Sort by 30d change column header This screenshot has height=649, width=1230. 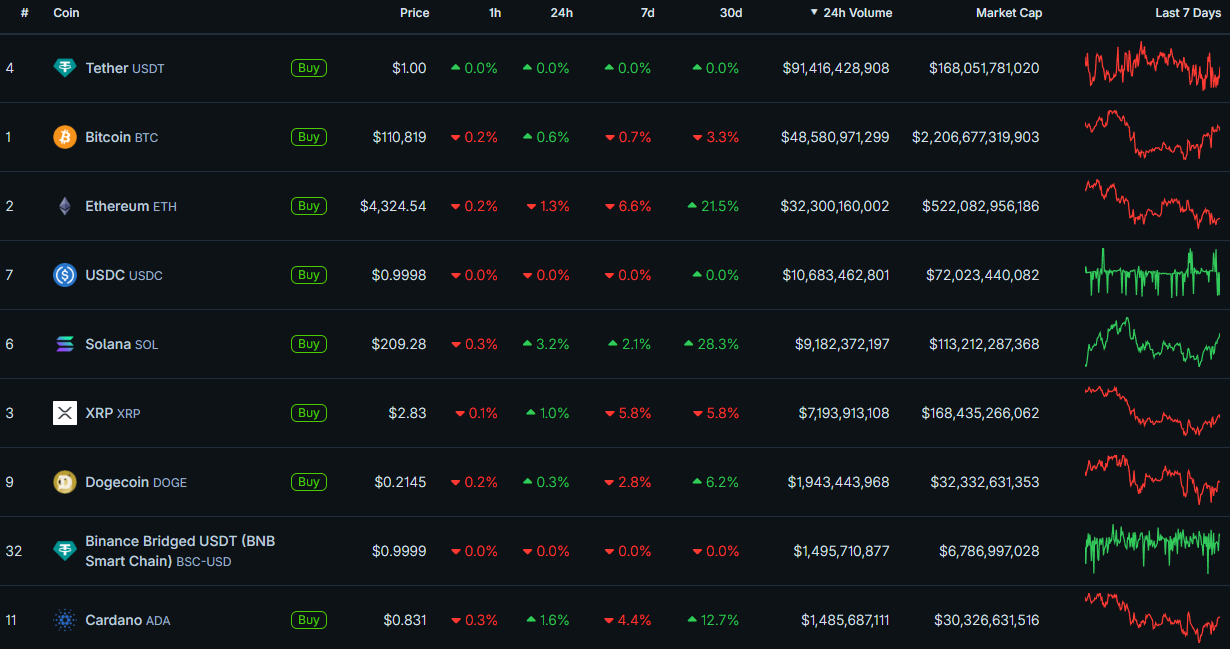coord(731,13)
